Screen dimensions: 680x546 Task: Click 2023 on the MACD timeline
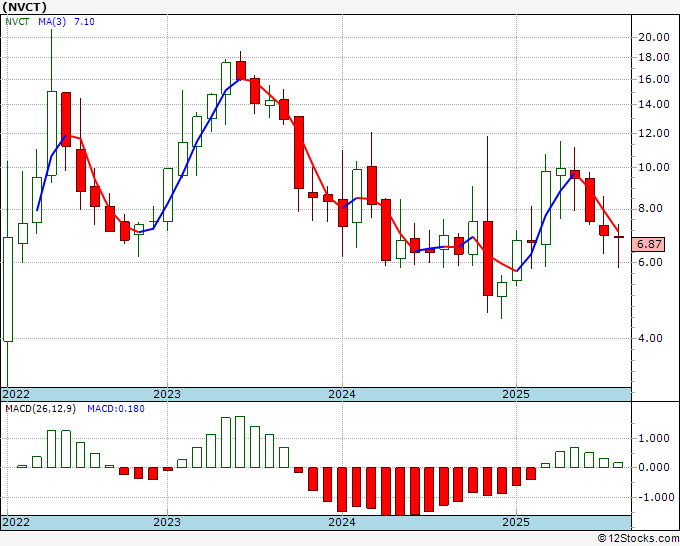167,522
